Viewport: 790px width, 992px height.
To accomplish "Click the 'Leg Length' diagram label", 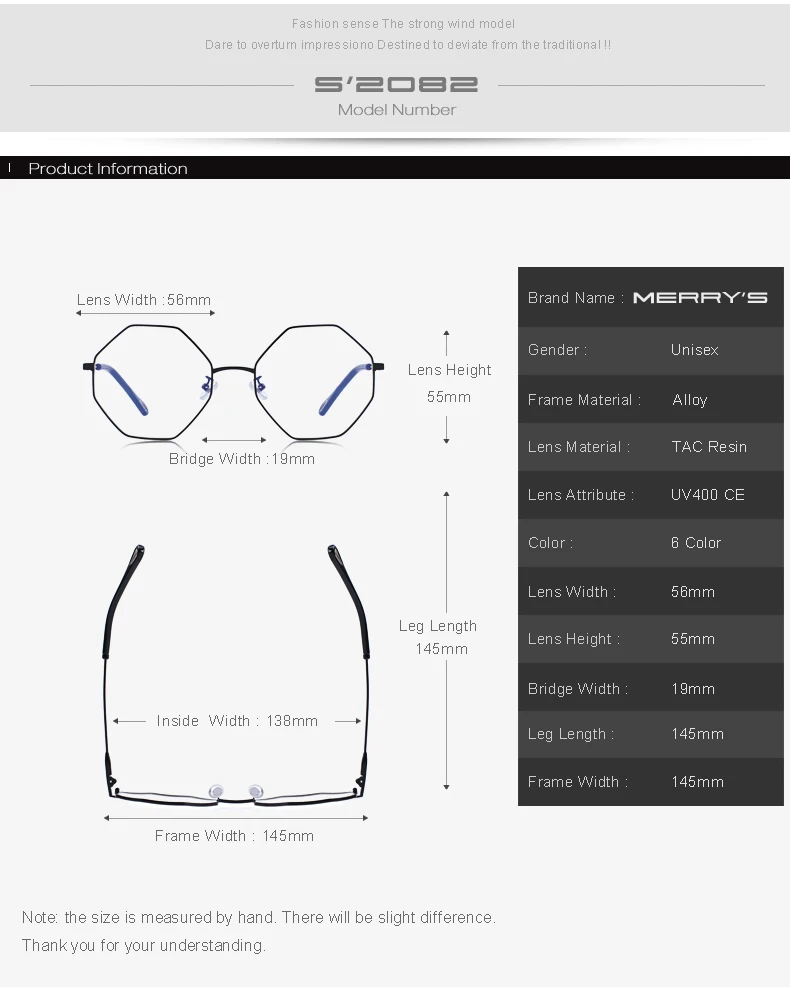I will coord(438,626).
